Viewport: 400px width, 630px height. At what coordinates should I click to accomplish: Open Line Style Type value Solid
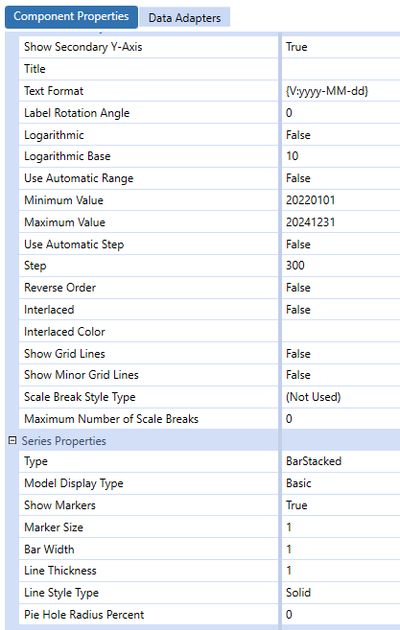click(341, 593)
